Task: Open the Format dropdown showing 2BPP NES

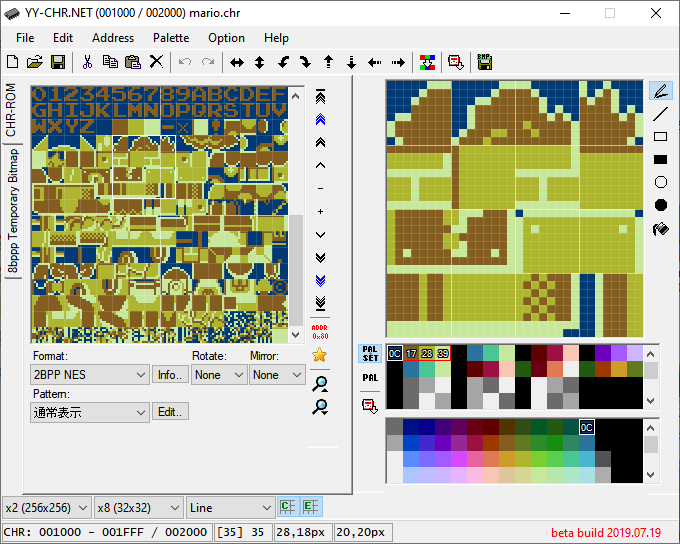Action: 90,374
